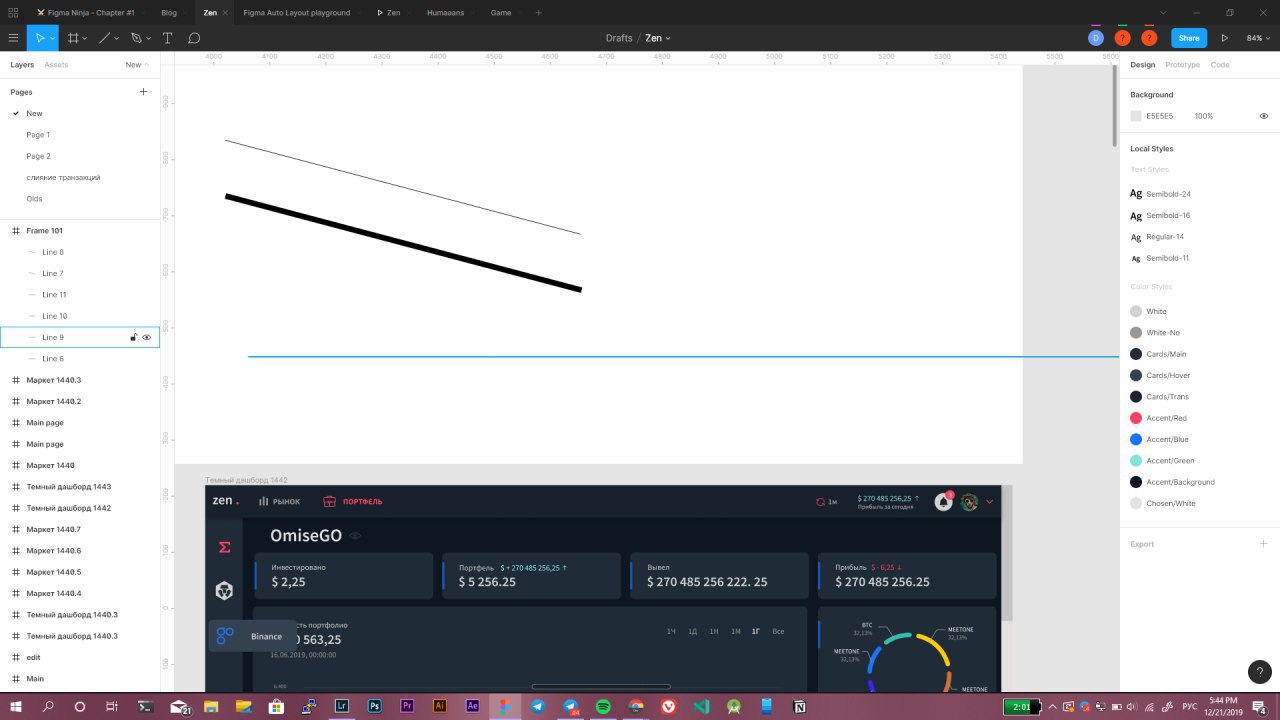Click the РЫНОК nav item in the dashboard

[279, 501]
